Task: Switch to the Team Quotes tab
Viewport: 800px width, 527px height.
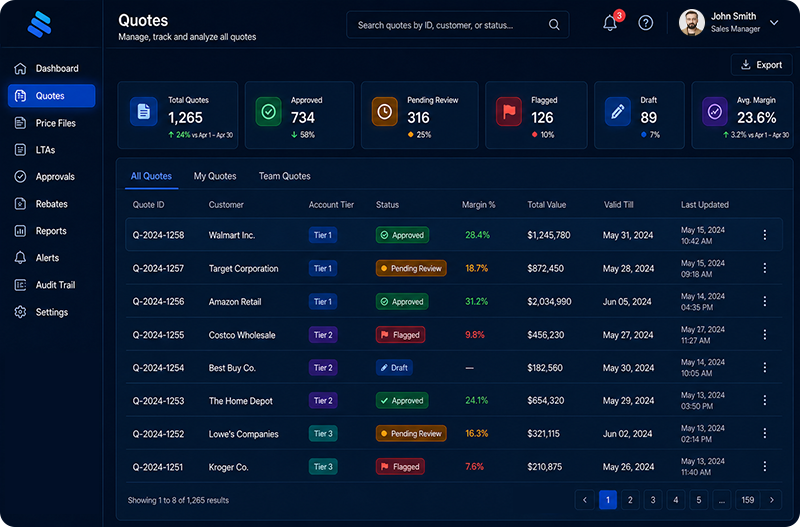Action: pos(284,176)
